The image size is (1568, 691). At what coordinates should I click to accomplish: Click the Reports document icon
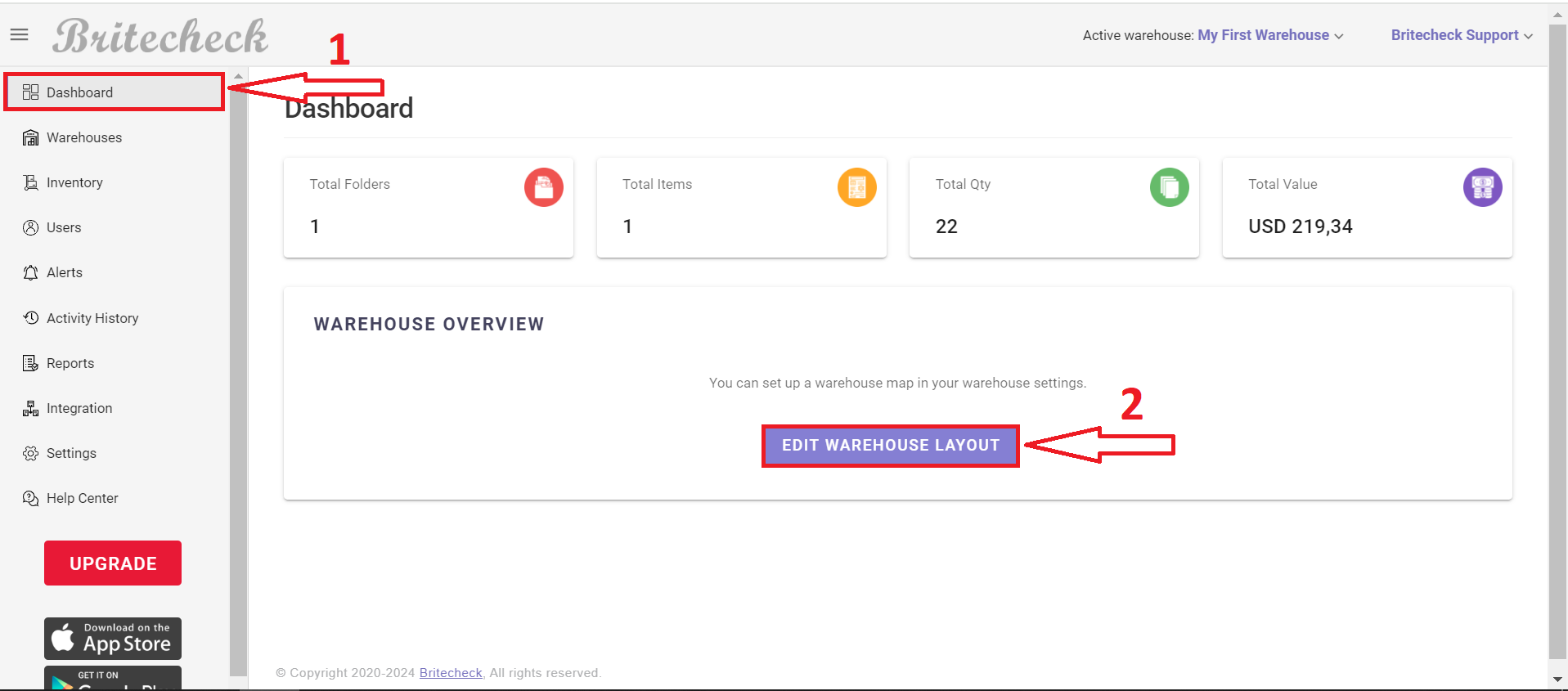point(30,363)
